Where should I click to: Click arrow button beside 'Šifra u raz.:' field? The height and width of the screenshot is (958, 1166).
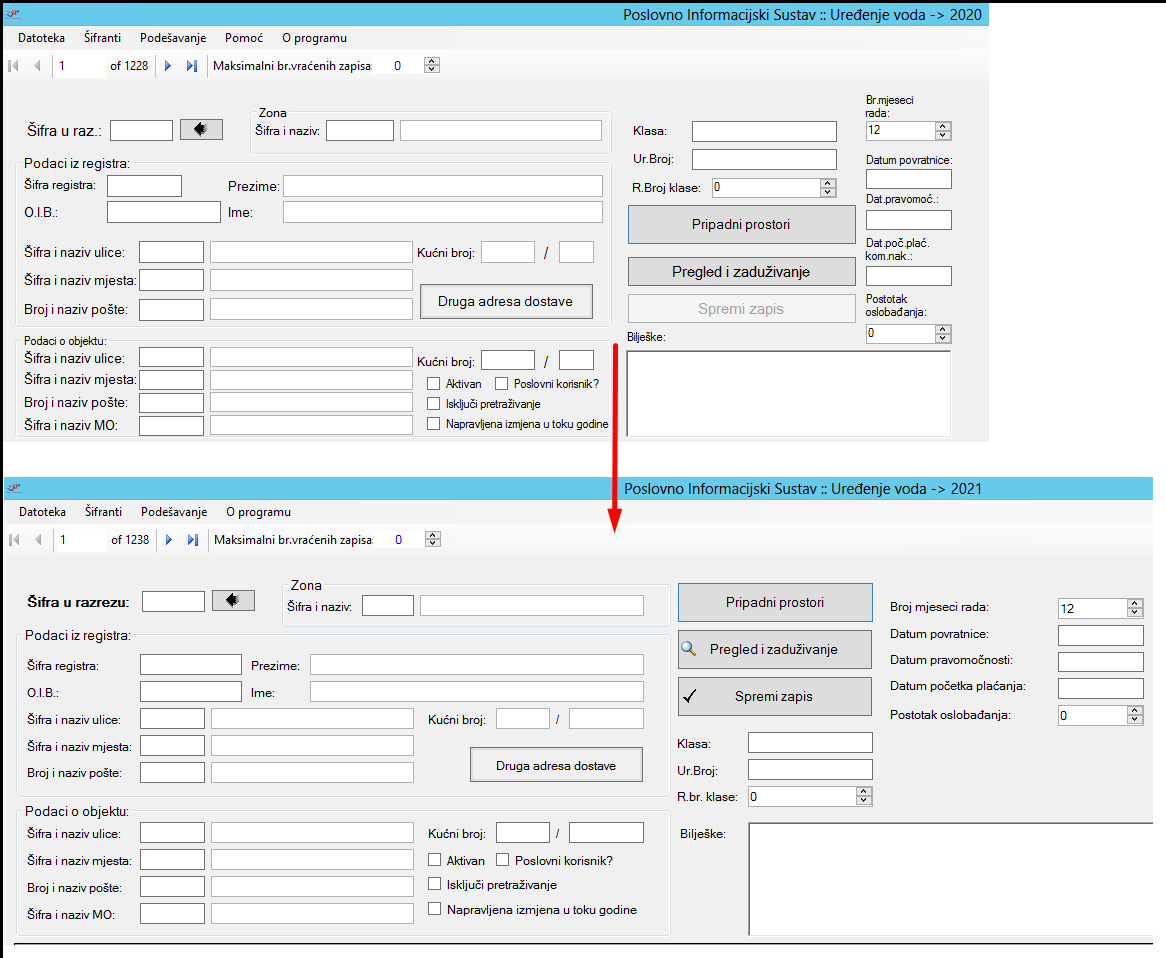tap(200, 129)
